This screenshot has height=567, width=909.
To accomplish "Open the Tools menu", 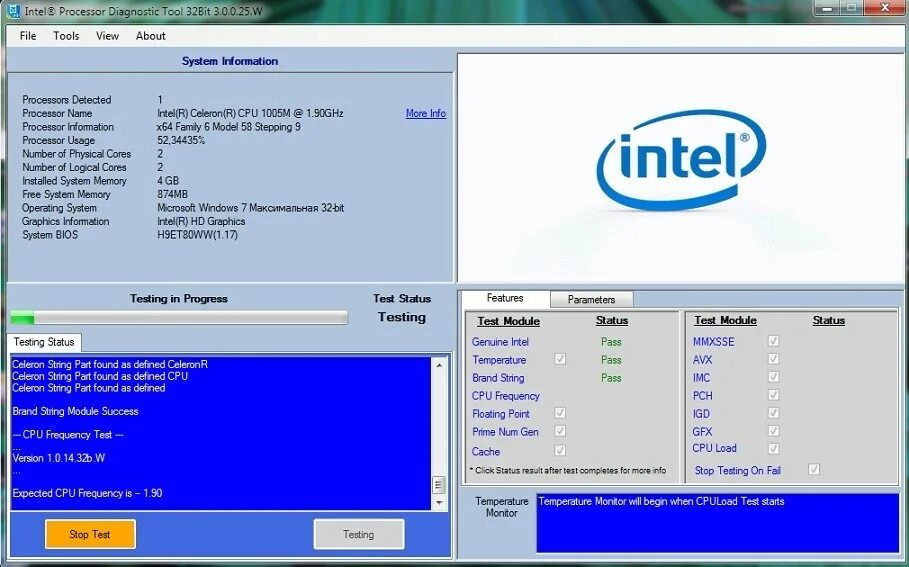I will pyautogui.click(x=66, y=36).
